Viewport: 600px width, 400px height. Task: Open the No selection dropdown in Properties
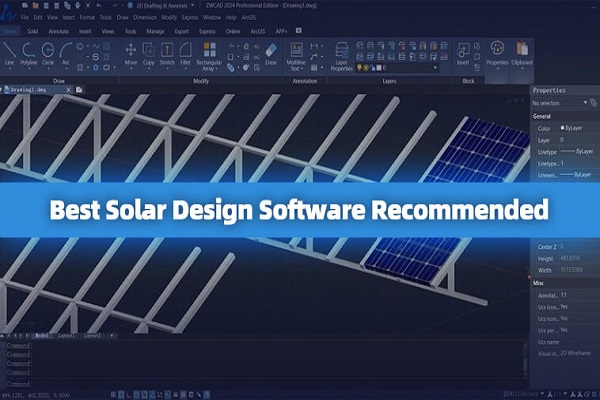(585, 103)
